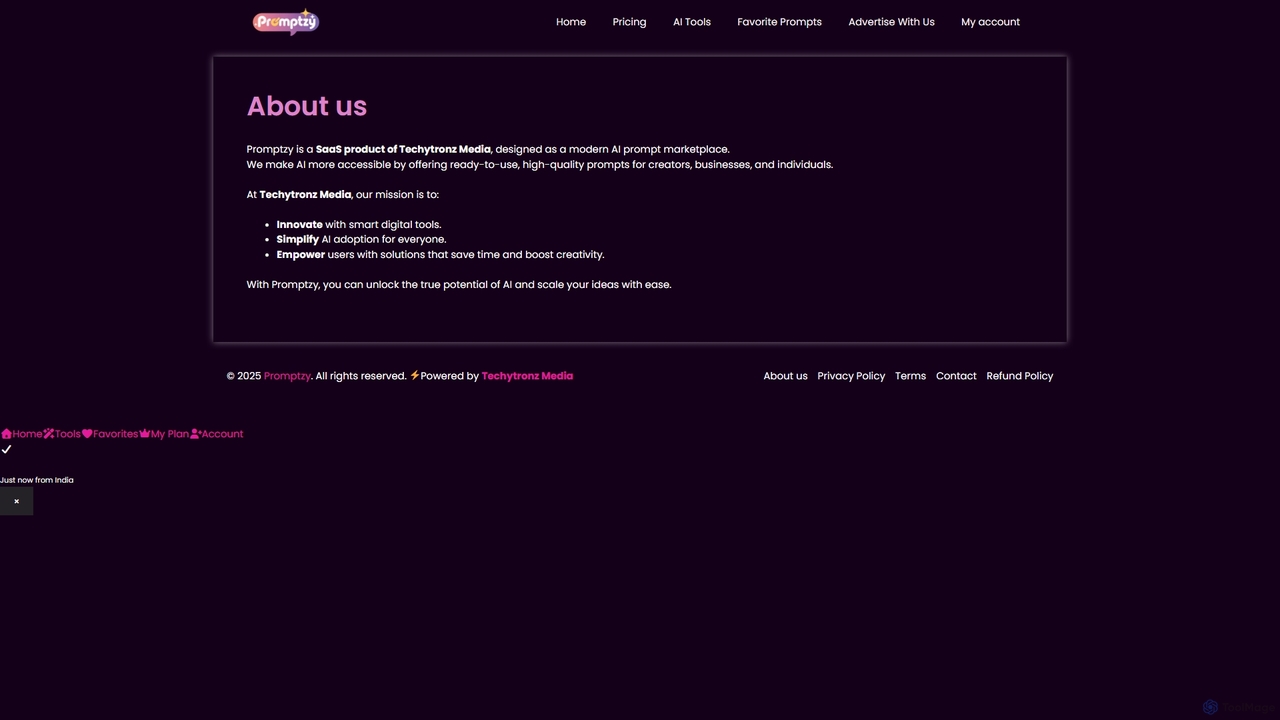This screenshot has width=1280, height=720.
Task: Open Favorite Prompts from the top menu
Action: 779,22
